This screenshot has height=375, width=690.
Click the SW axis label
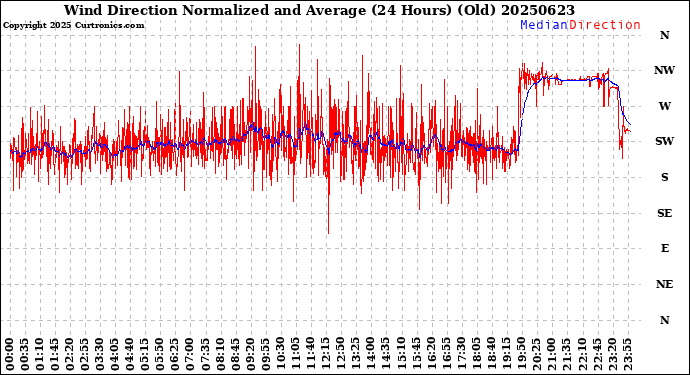point(664,141)
